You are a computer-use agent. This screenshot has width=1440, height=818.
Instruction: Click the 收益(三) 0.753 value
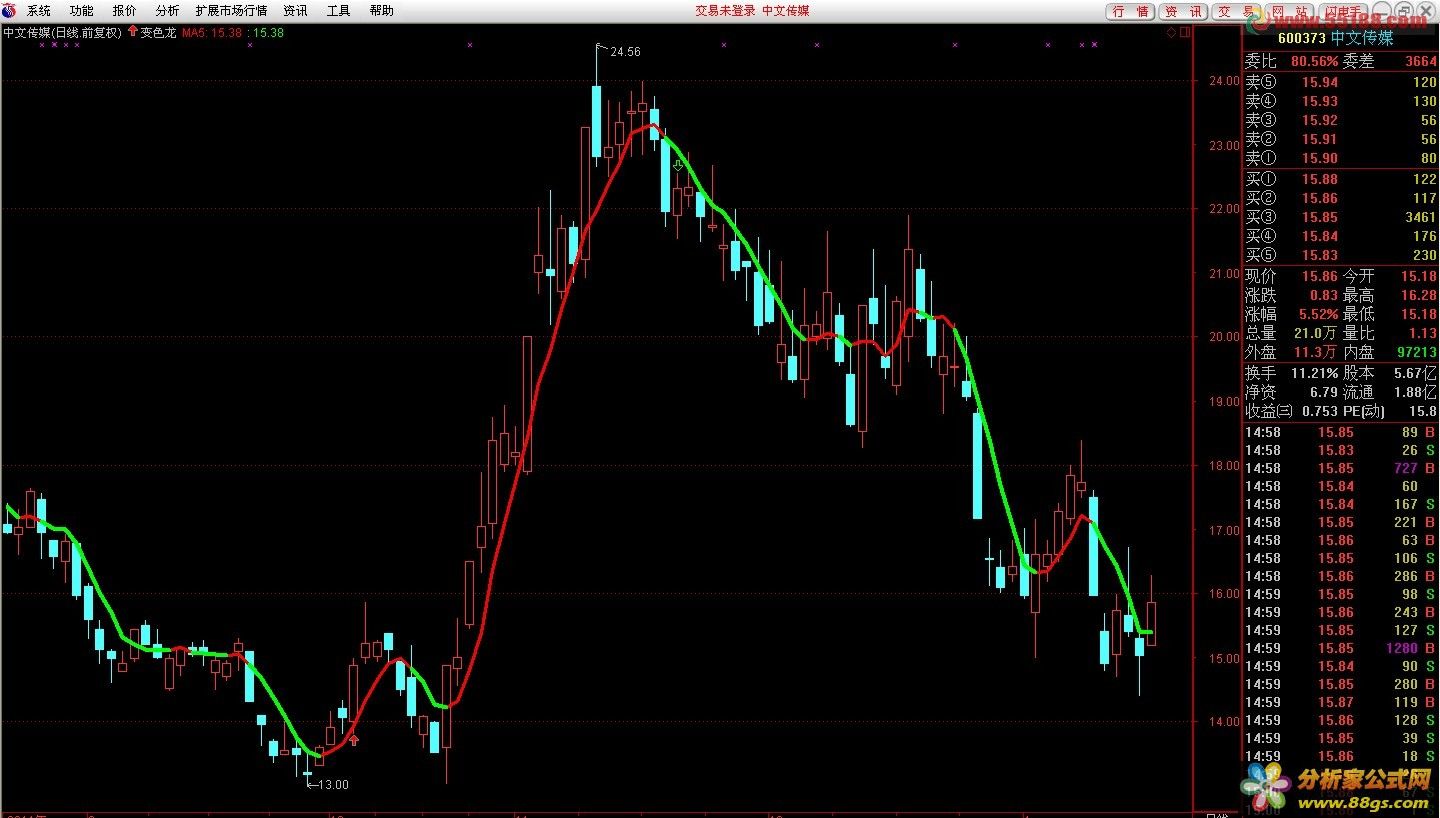(1320, 411)
